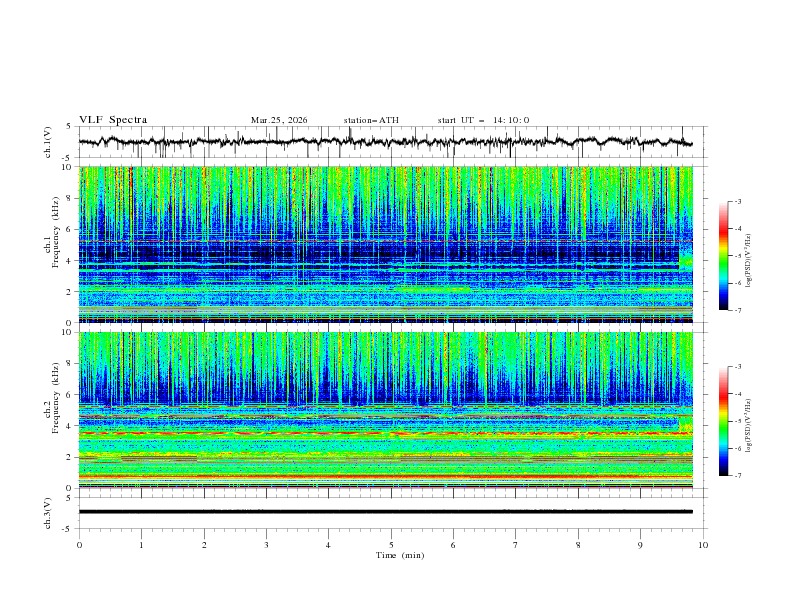Click the 'ch.3(V)' axis label
The image size is (792, 612).
click(x=48, y=513)
